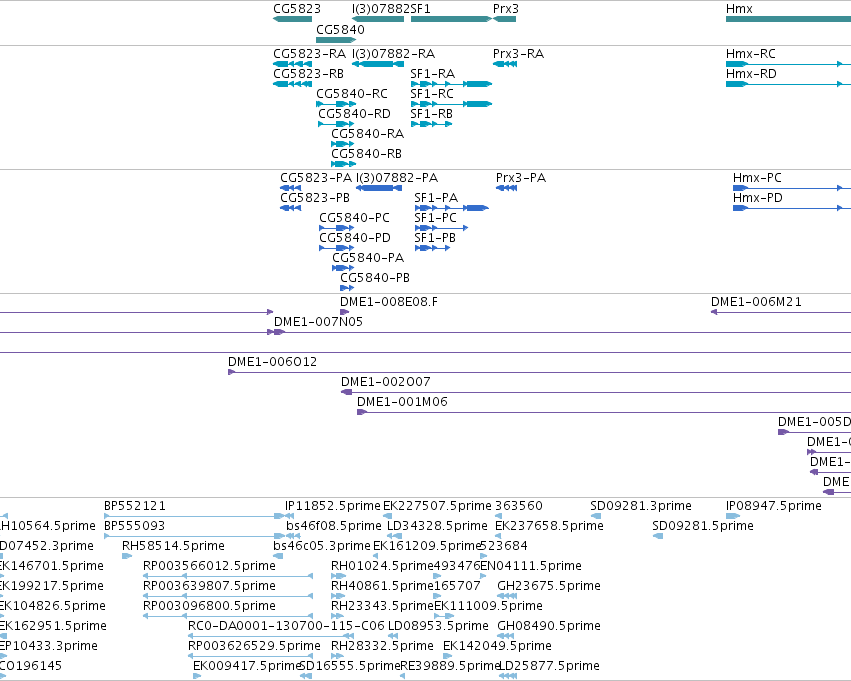Select EST EK227507.5prime
The width and height of the screenshot is (851, 681).
[x=437, y=506]
